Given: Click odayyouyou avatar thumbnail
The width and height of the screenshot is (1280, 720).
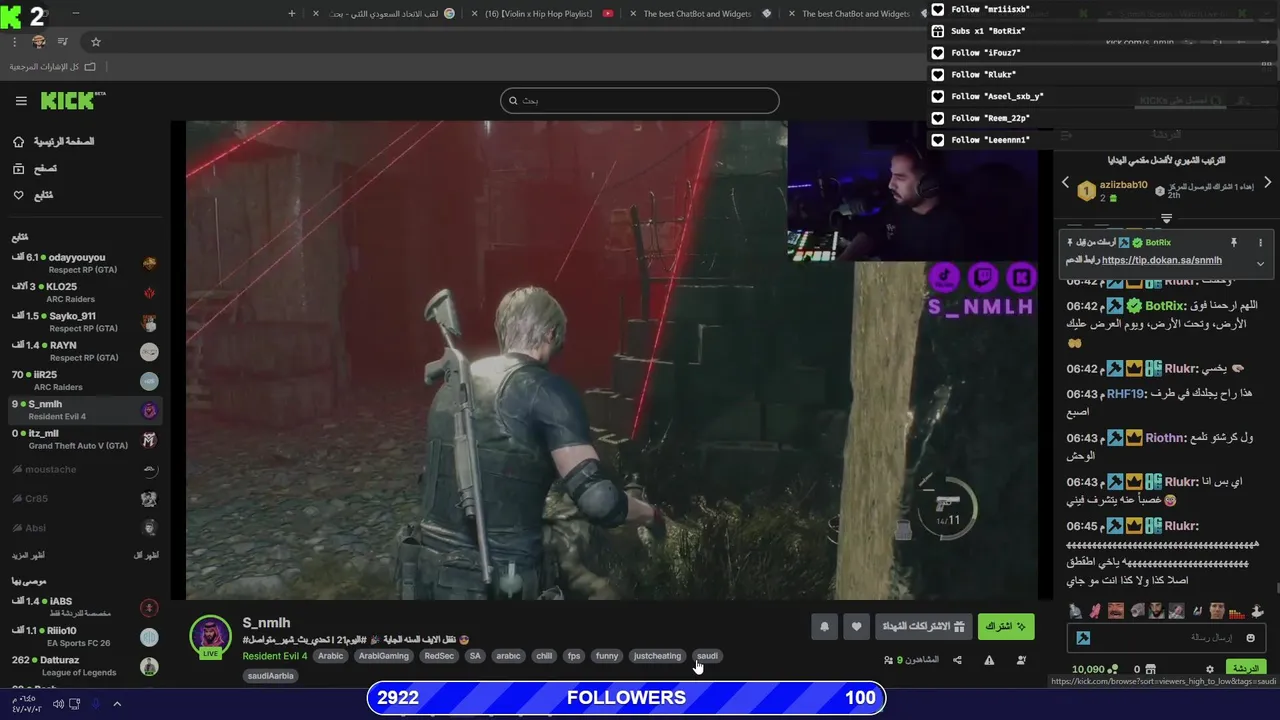Looking at the screenshot, I should point(149,263).
